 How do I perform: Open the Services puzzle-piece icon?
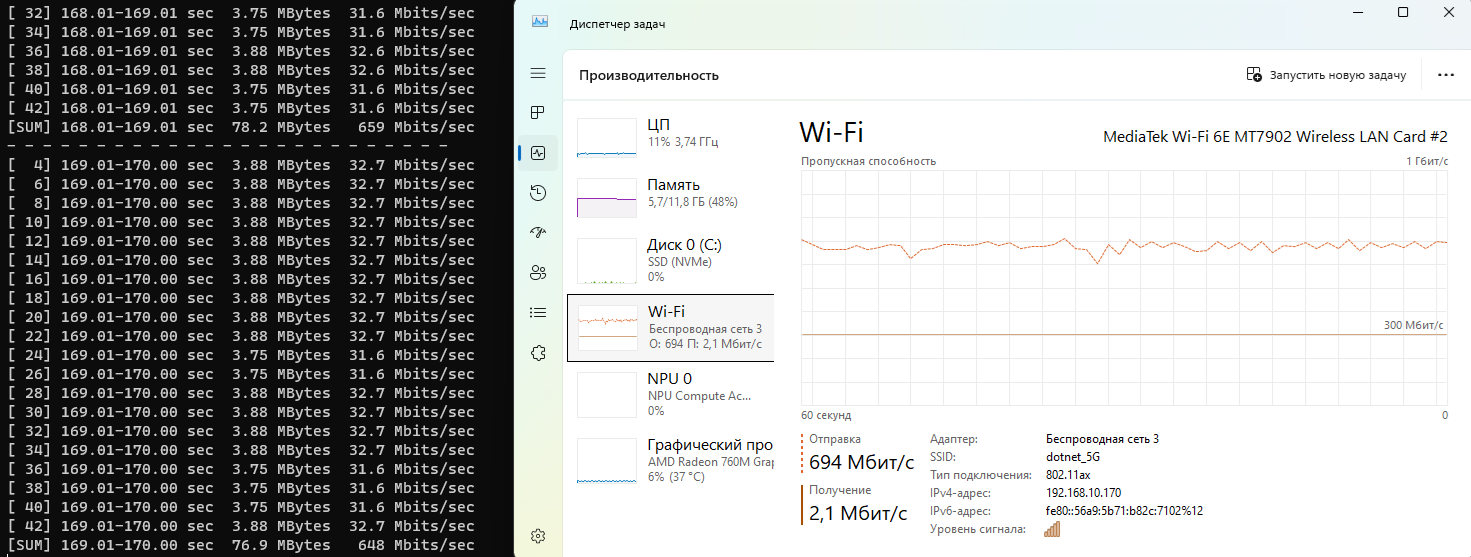click(x=538, y=352)
